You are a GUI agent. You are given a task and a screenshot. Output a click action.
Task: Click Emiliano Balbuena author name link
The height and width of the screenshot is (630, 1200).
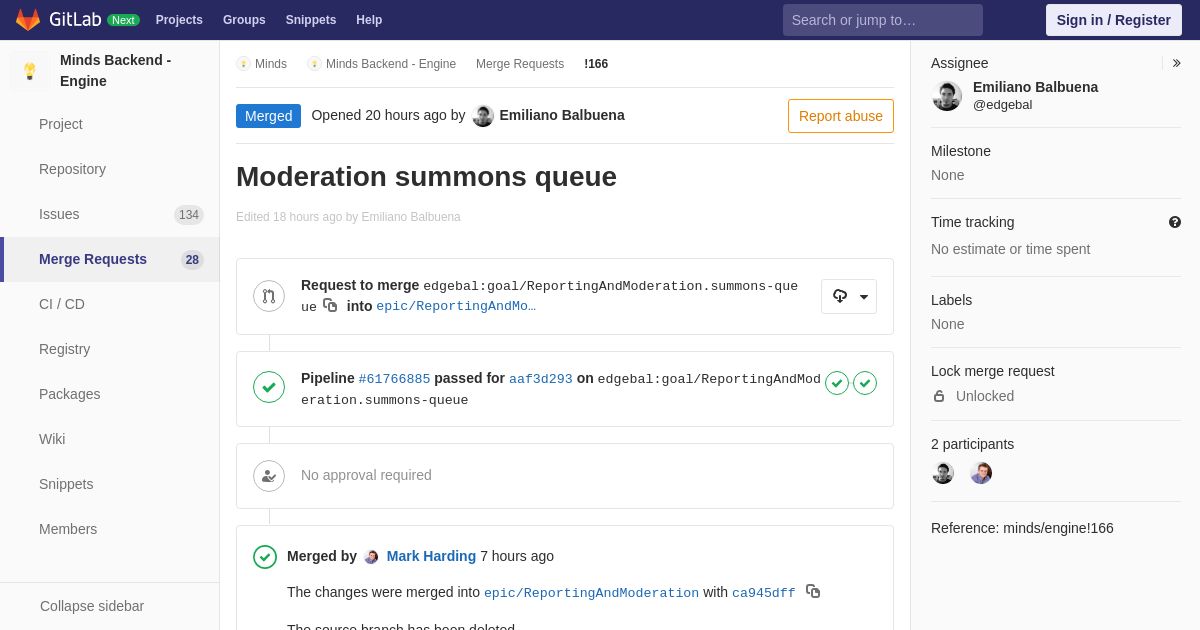562,115
